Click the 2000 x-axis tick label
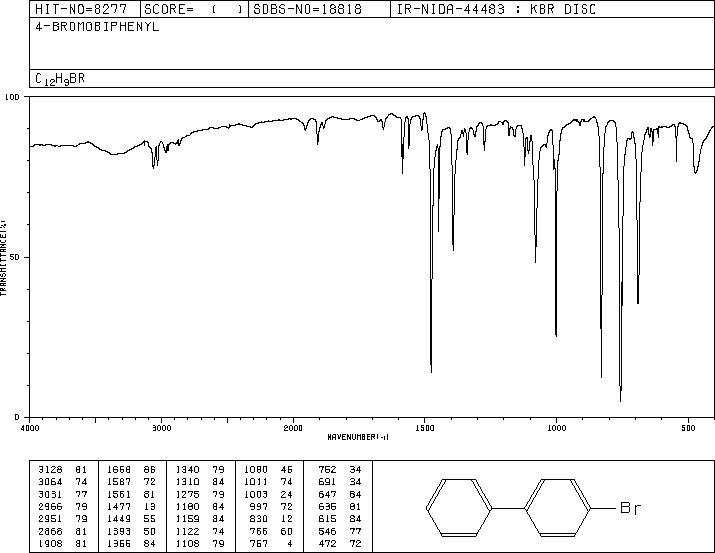Viewport: 715px width, 553px height. [x=293, y=428]
